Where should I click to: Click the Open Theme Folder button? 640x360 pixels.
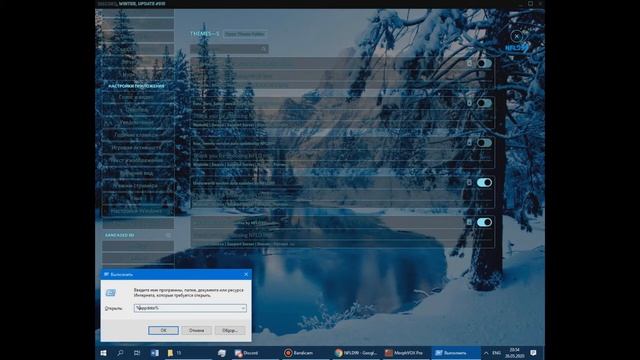[x=245, y=34]
